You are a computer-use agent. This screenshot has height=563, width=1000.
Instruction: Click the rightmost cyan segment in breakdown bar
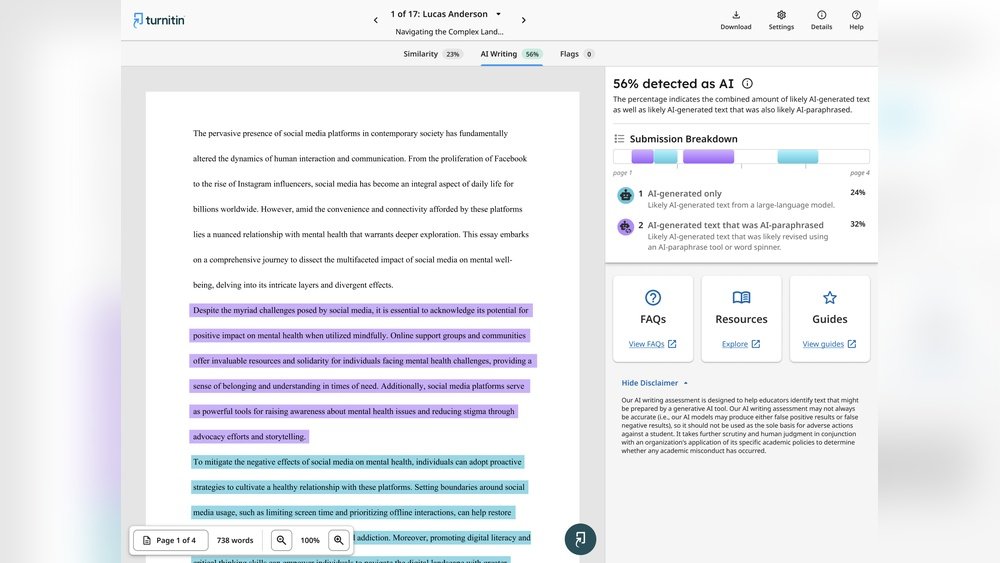[x=798, y=156]
